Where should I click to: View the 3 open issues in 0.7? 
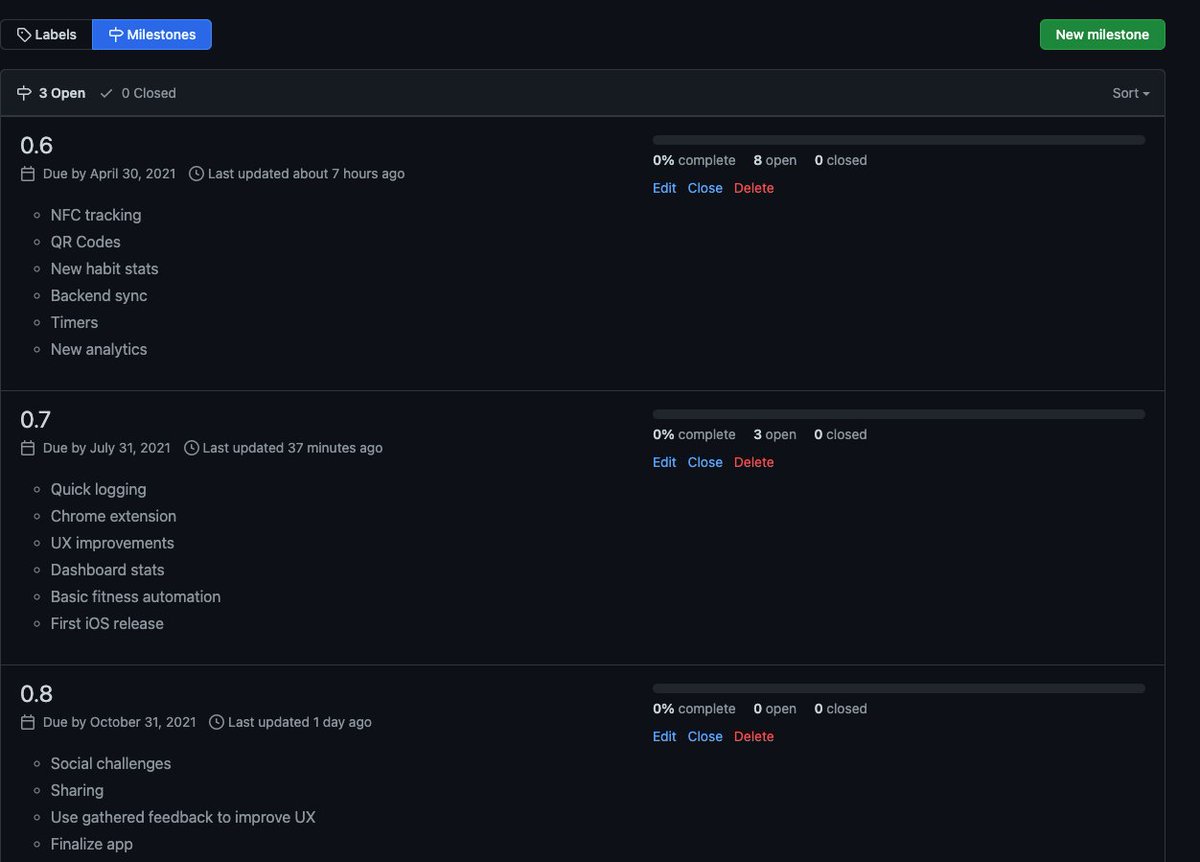(x=775, y=434)
